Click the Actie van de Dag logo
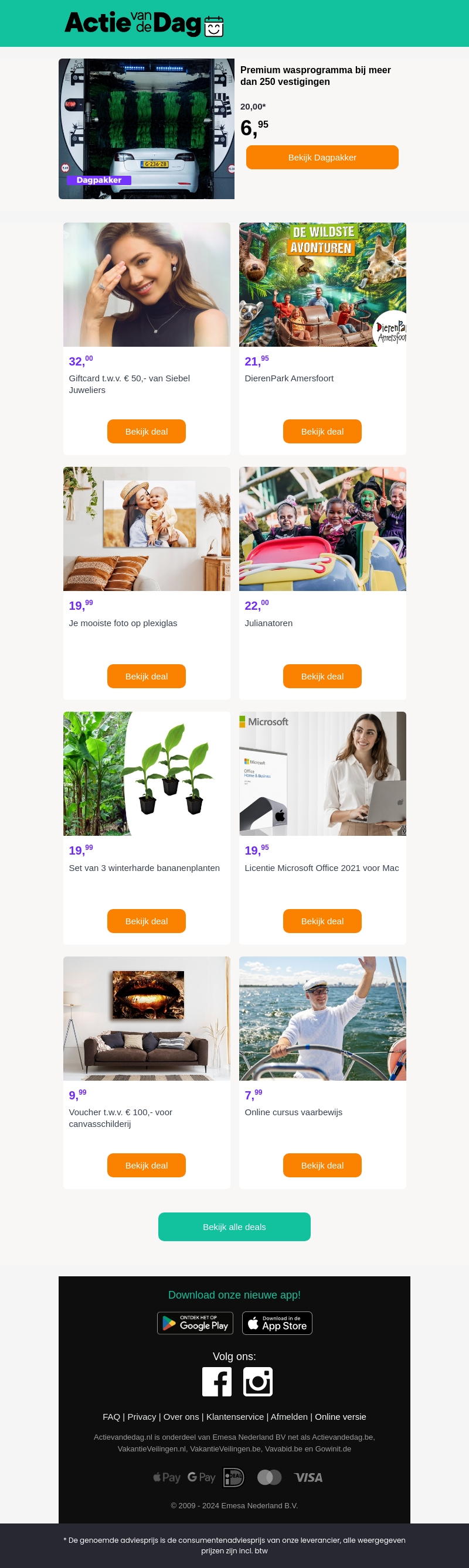This screenshot has width=469, height=1568. (144, 24)
